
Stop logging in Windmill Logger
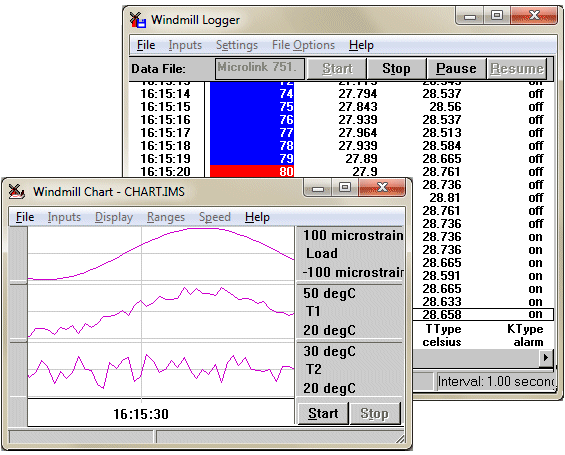point(396,68)
